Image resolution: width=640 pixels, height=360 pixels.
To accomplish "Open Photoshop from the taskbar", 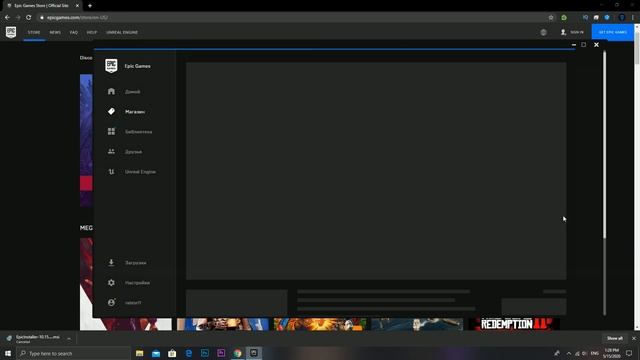I will click(x=205, y=353).
